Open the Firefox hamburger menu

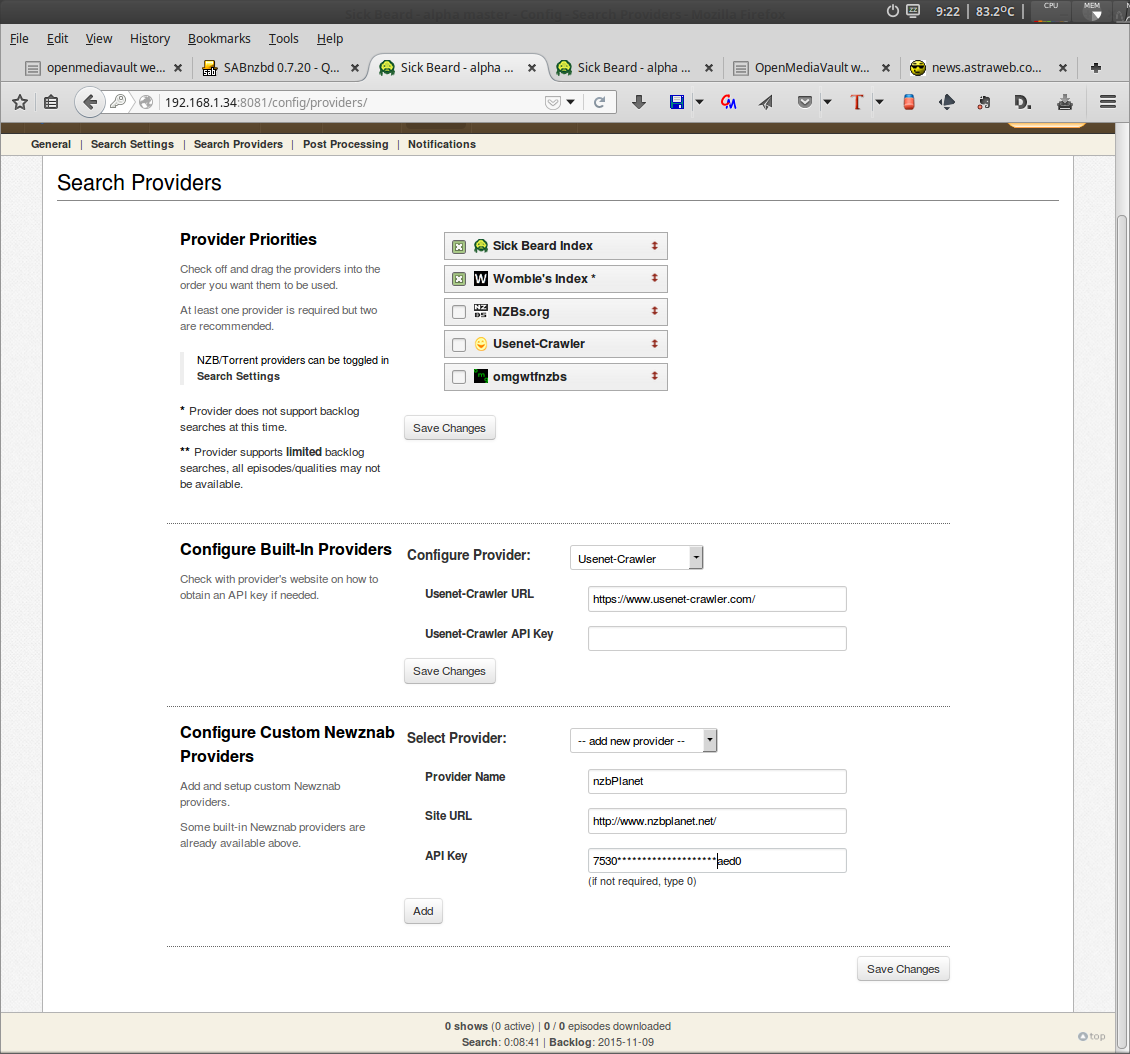(1107, 102)
